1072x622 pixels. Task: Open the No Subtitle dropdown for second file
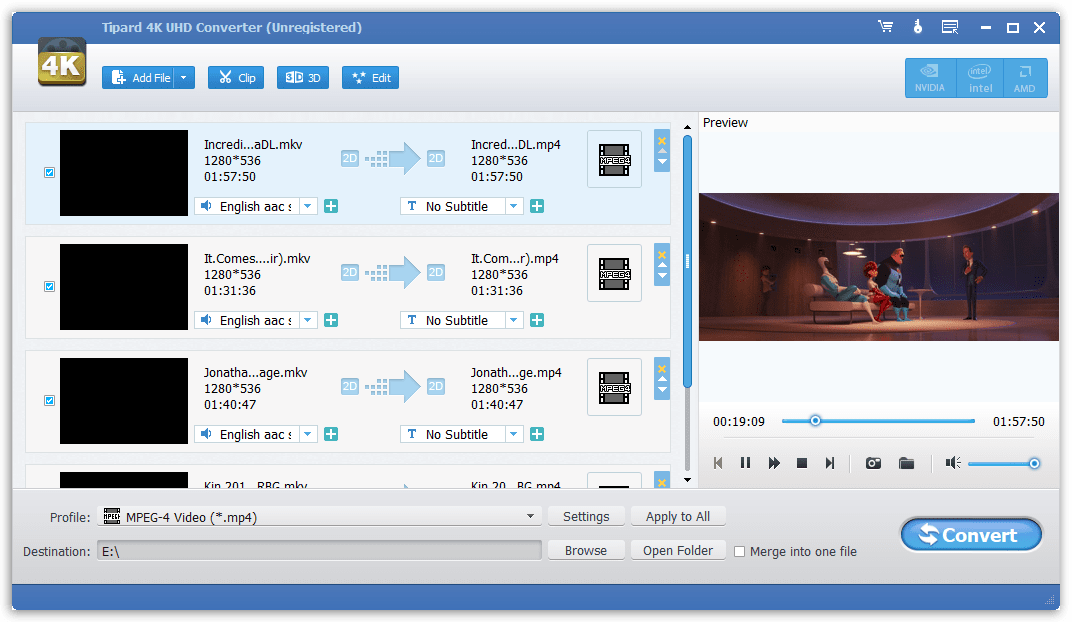coord(514,319)
